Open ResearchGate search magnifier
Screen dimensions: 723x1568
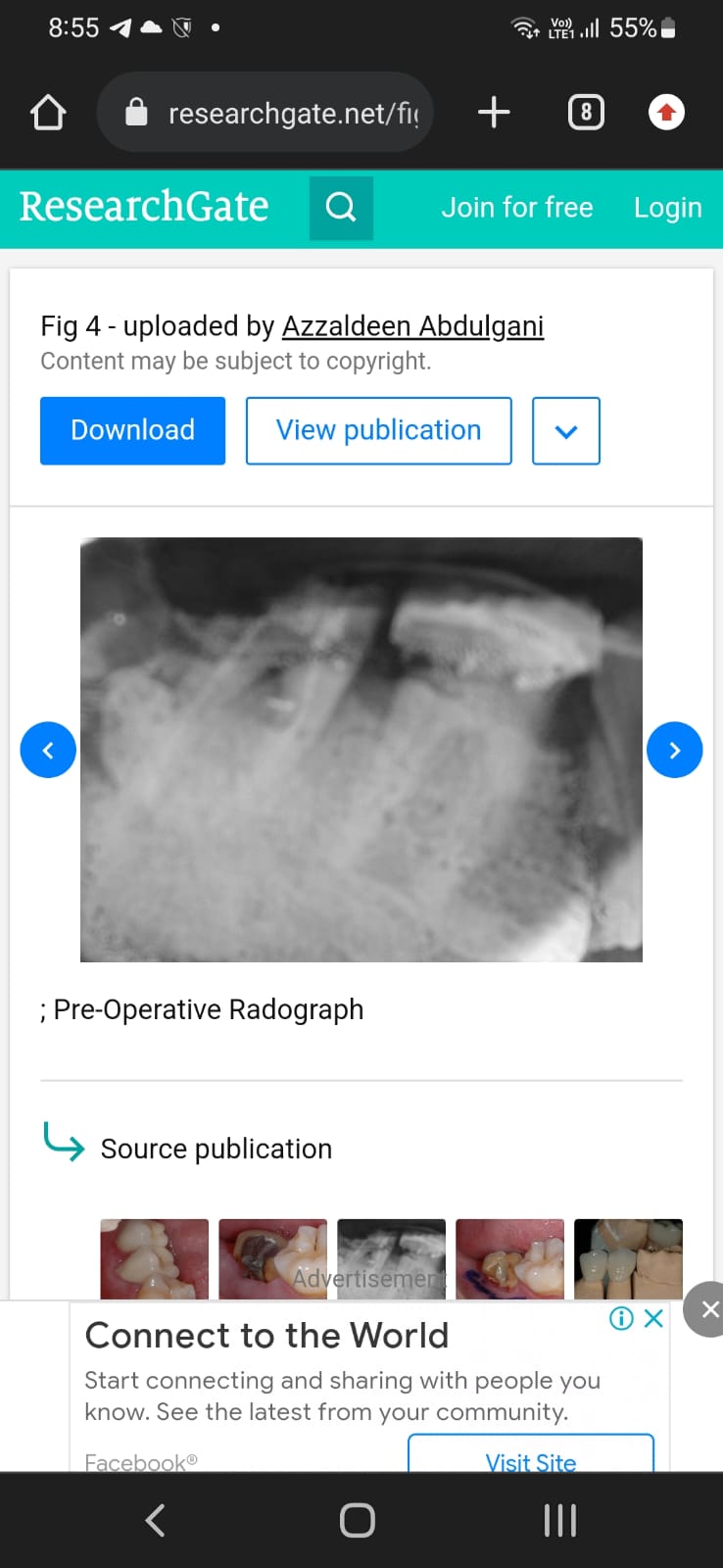341,208
